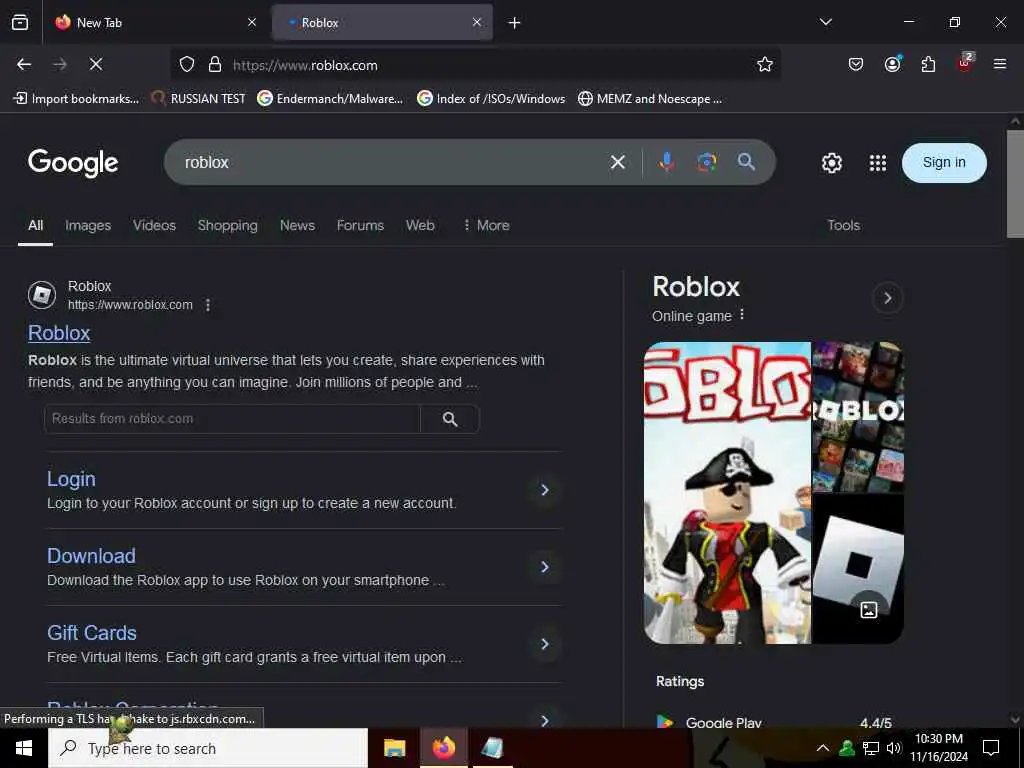This screenshot has width=1024, height=768.
Task: Switch to News results
Action: pos(297,225)
